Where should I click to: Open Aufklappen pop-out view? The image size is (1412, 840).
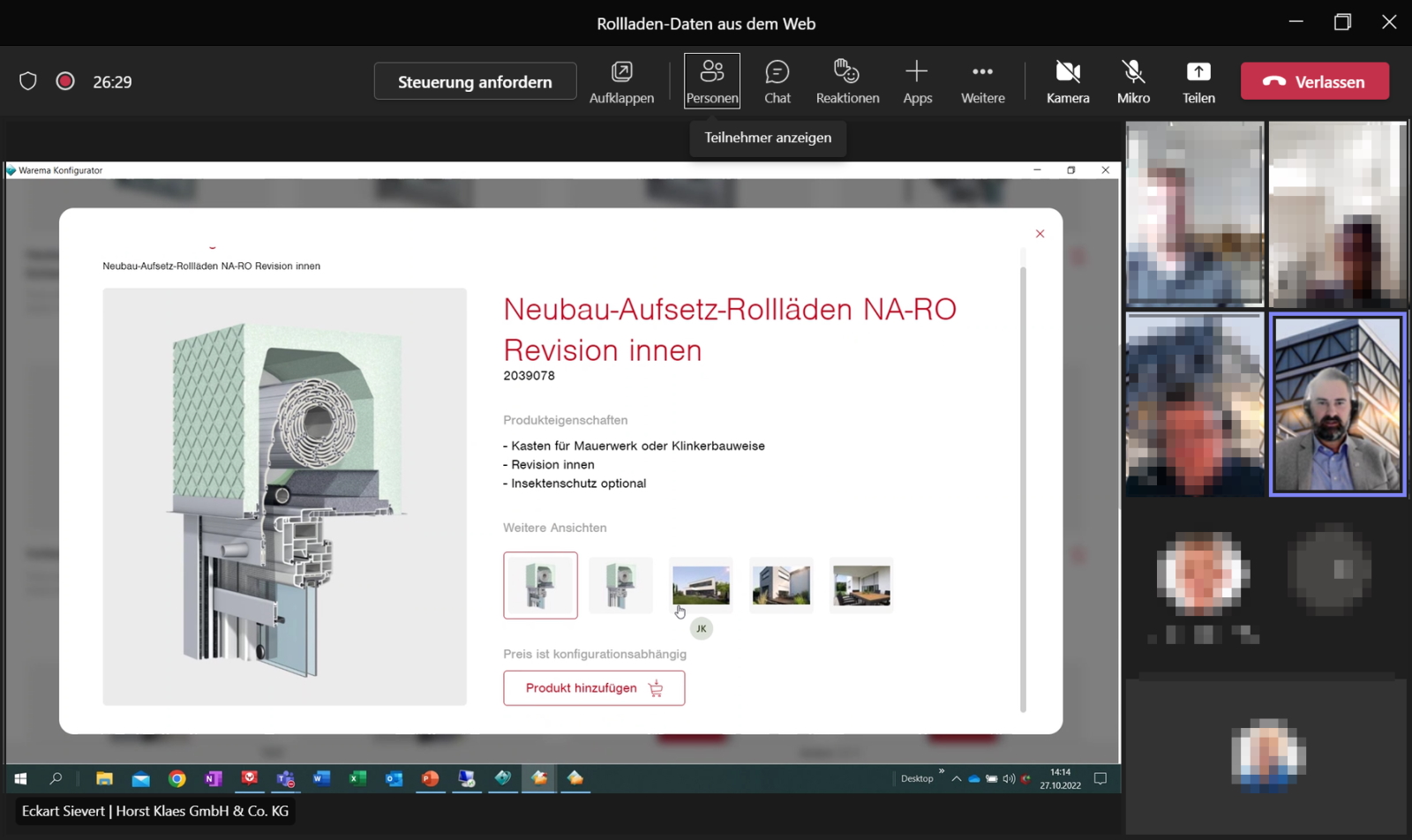click(x=621, y=82)
